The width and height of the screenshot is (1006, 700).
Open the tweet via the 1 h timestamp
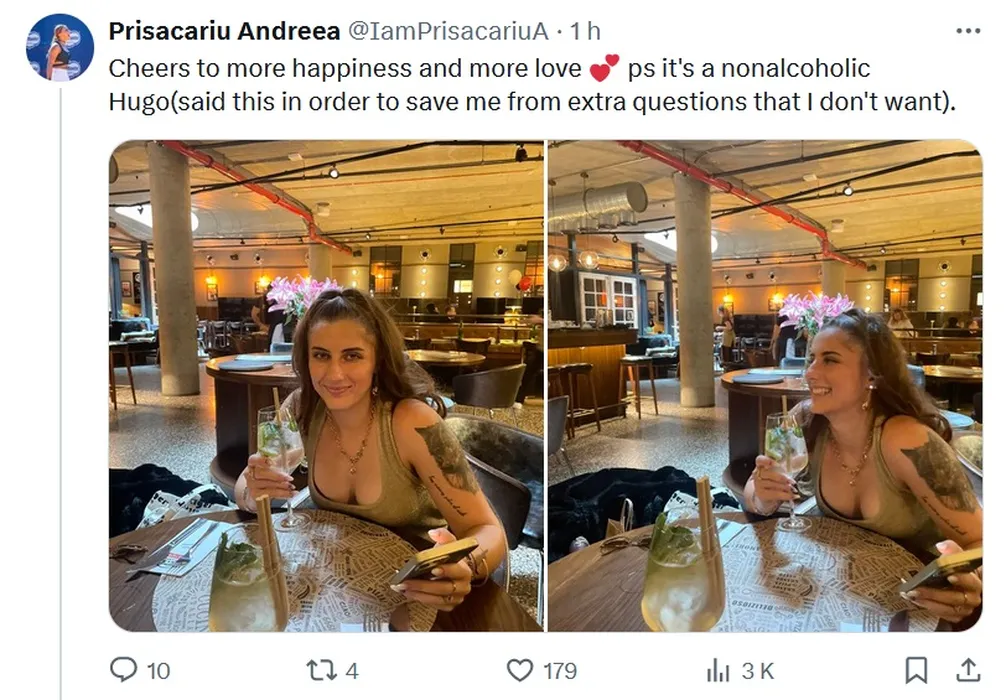pyautogui.click(x=585, y=31)
